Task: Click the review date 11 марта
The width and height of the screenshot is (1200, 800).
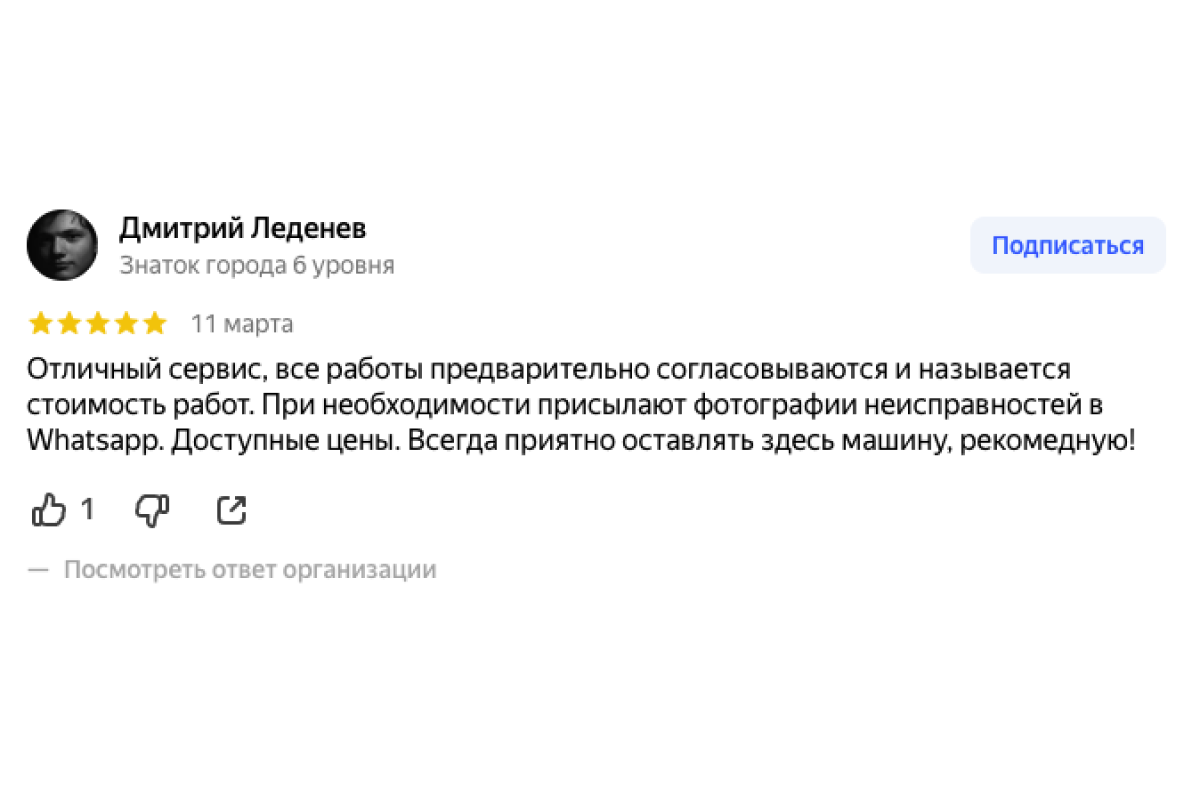Action: click(242, 324)
